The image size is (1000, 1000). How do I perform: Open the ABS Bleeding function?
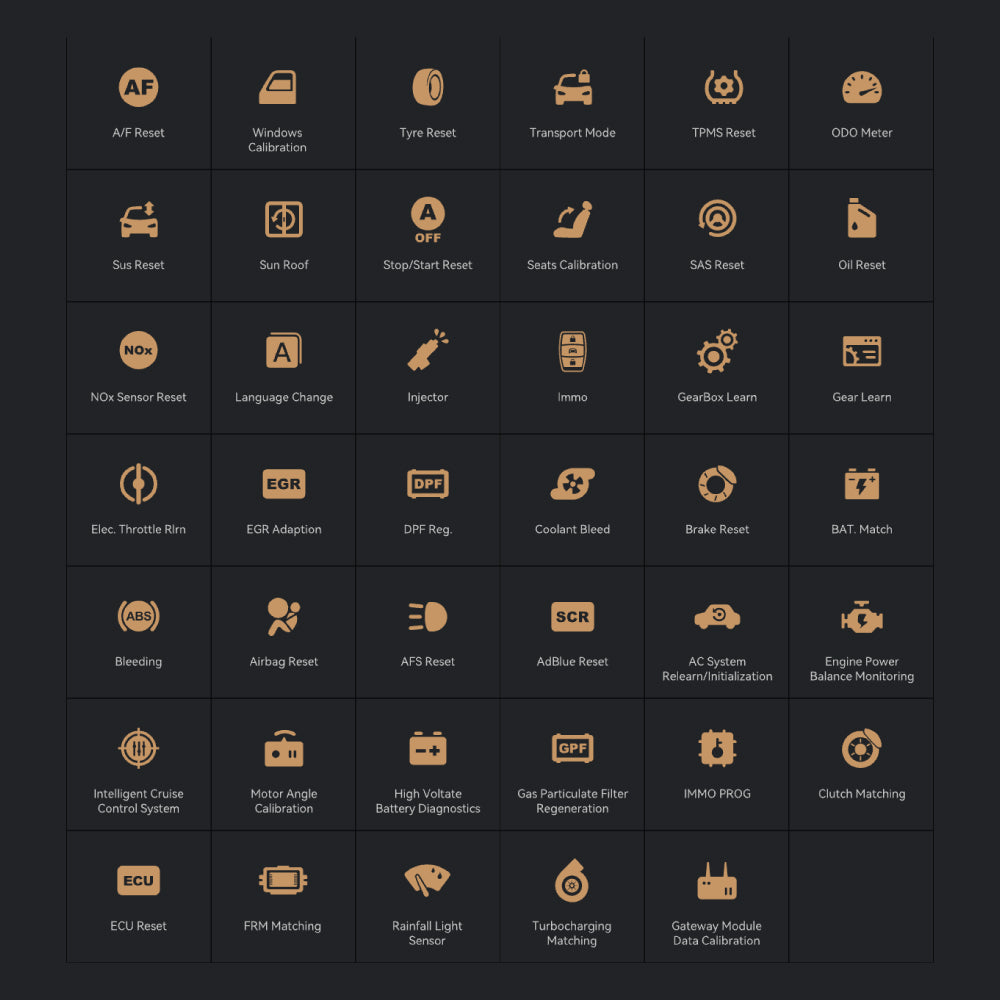tap(138, 617)
